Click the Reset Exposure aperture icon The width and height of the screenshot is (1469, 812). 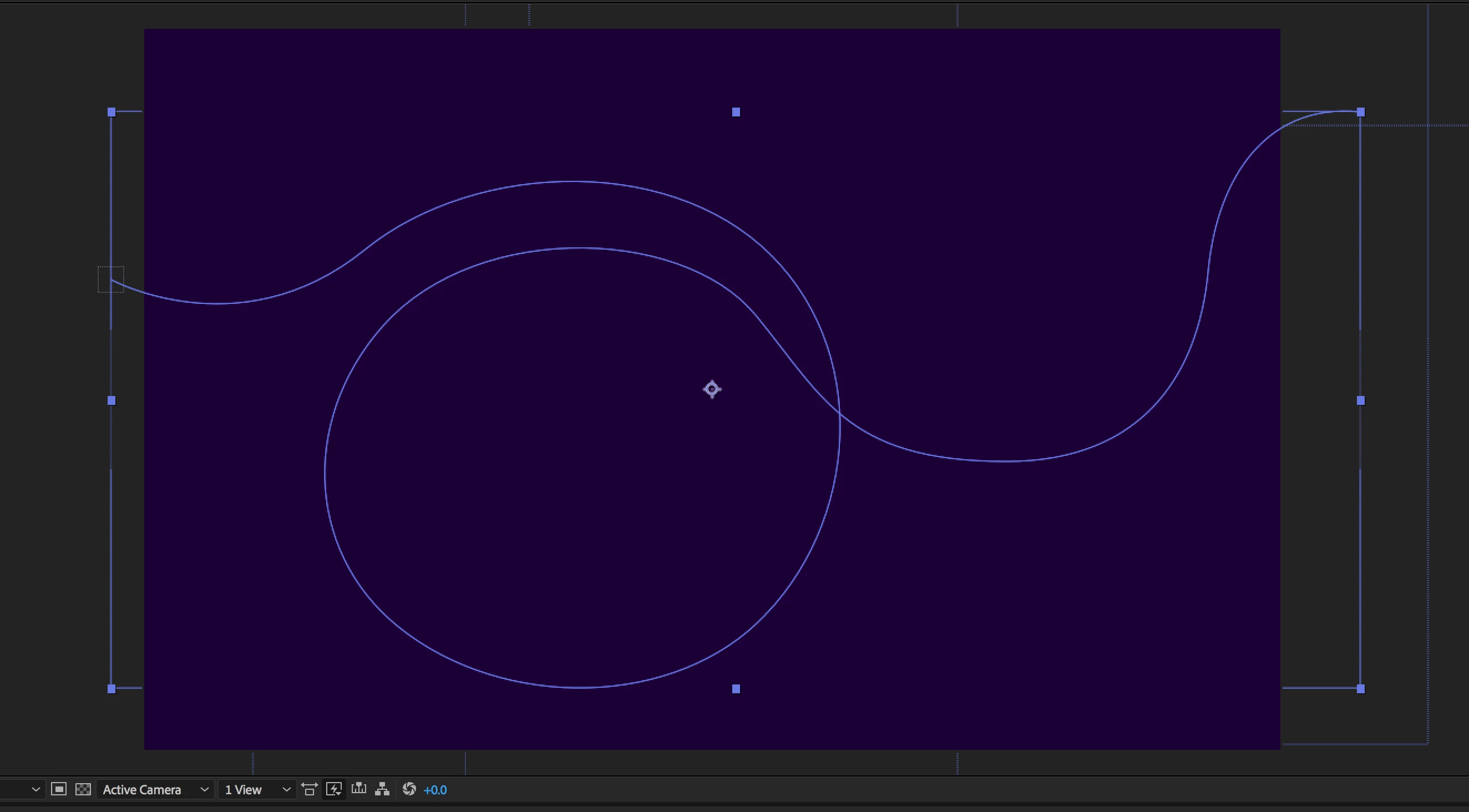click(x=409, y=789)
